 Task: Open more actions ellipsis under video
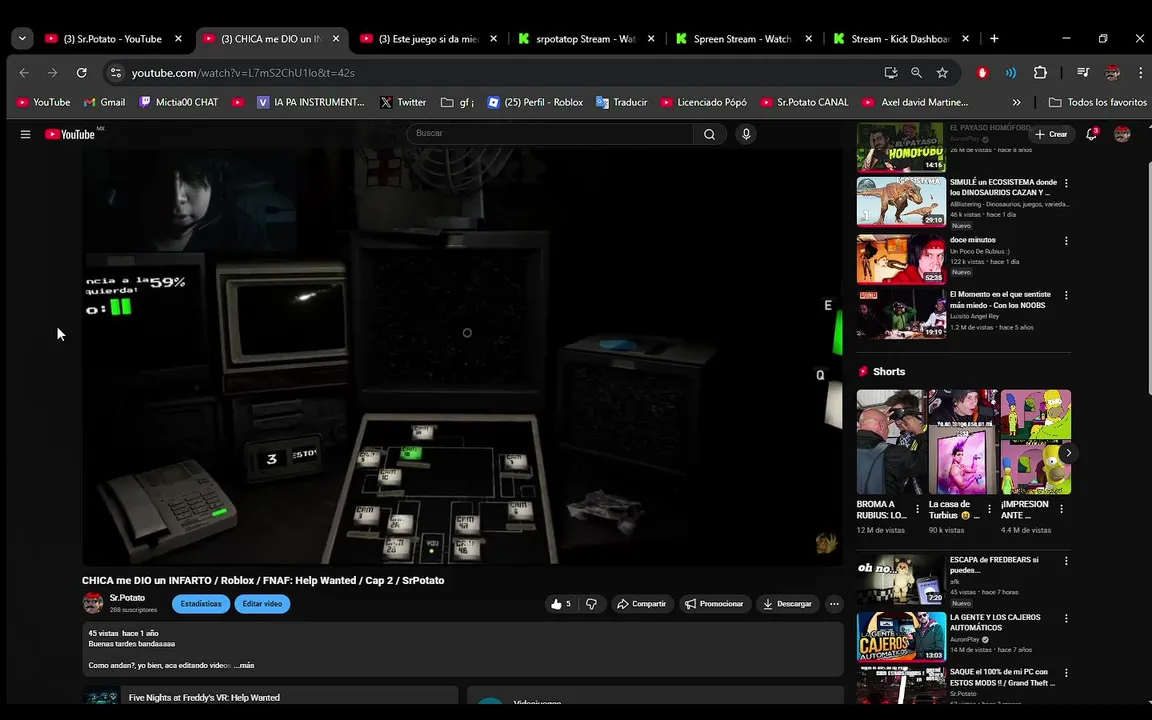[x=834, y=604]
